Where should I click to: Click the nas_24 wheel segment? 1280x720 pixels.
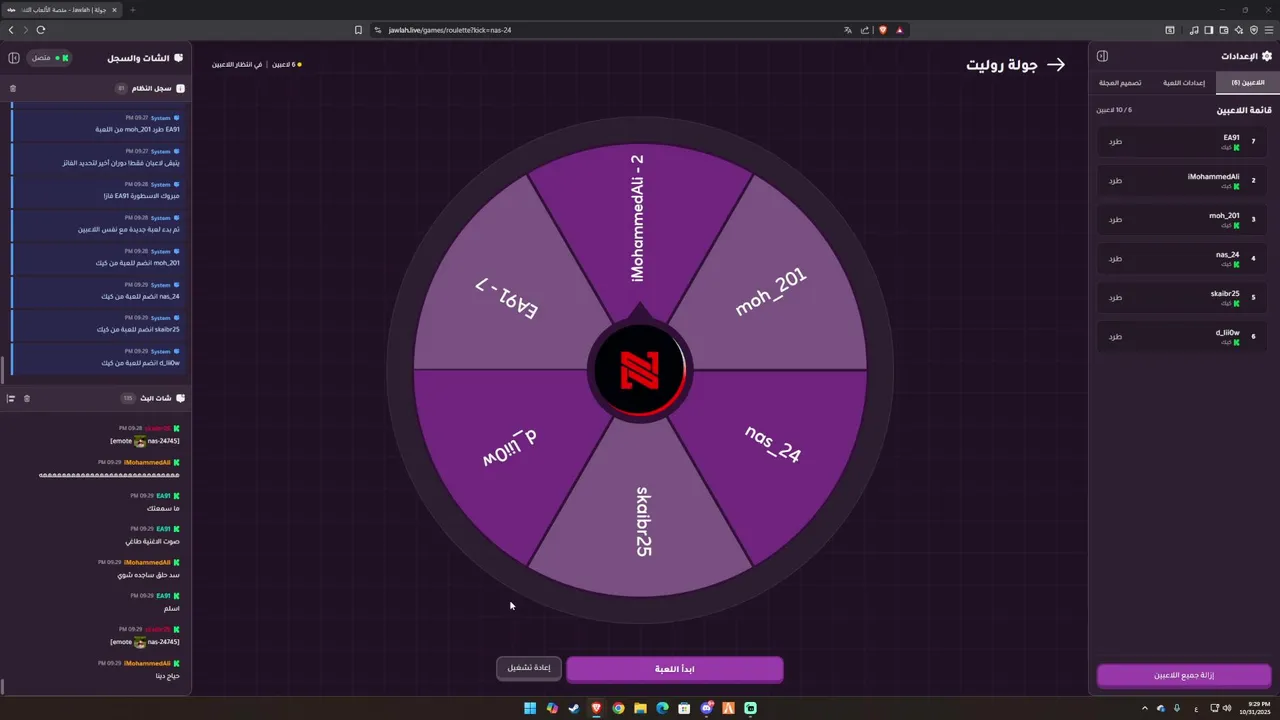[772, 445]
